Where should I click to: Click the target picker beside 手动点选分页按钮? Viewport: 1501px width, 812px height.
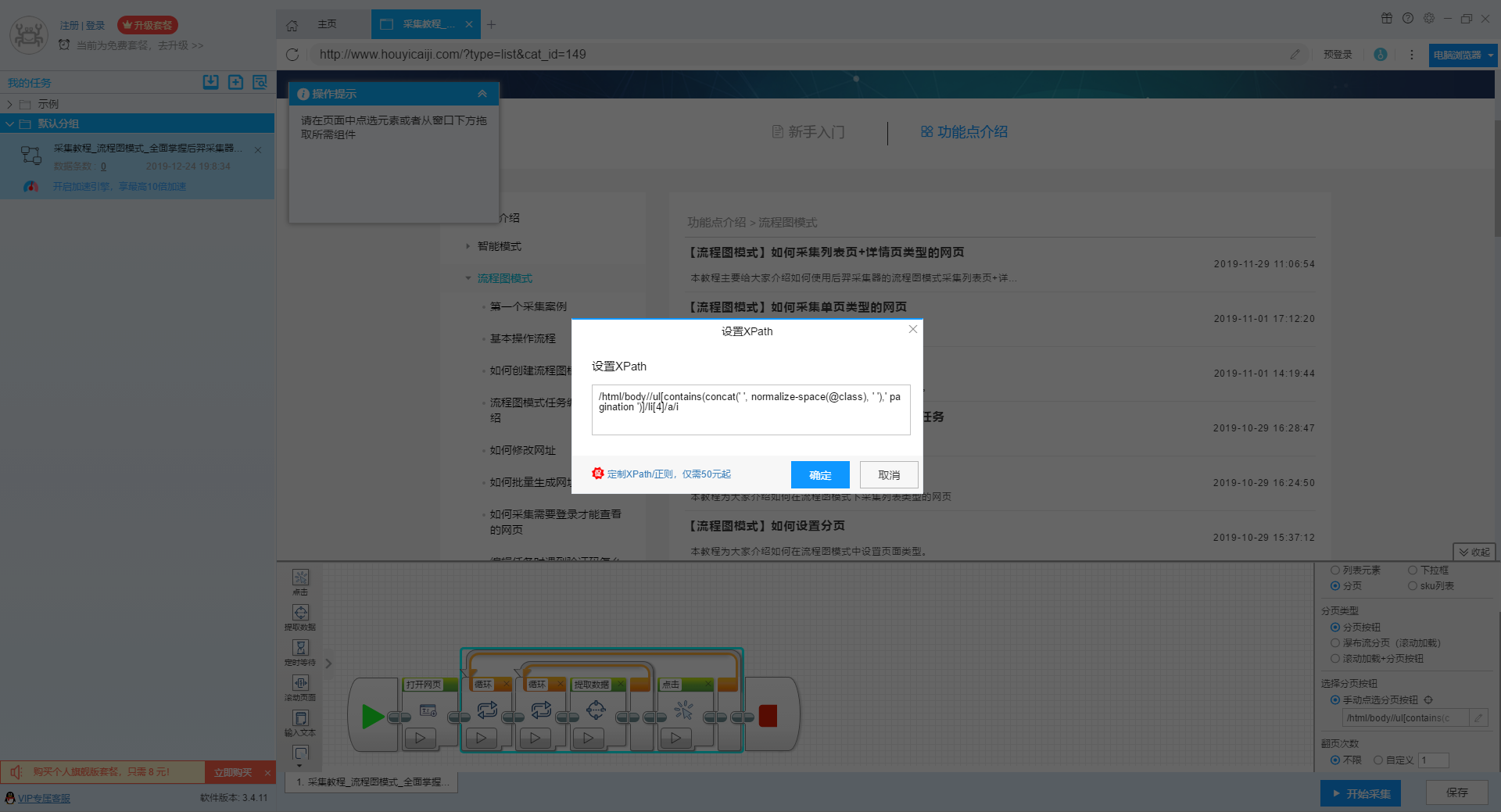pos(1428,700)
